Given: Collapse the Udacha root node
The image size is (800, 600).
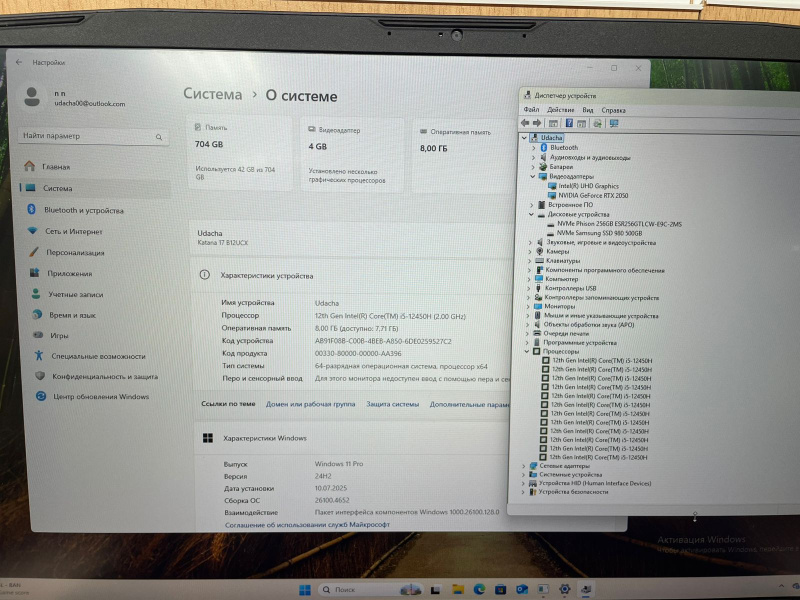Looking at the screenshot, I should [x=524, y=138].
